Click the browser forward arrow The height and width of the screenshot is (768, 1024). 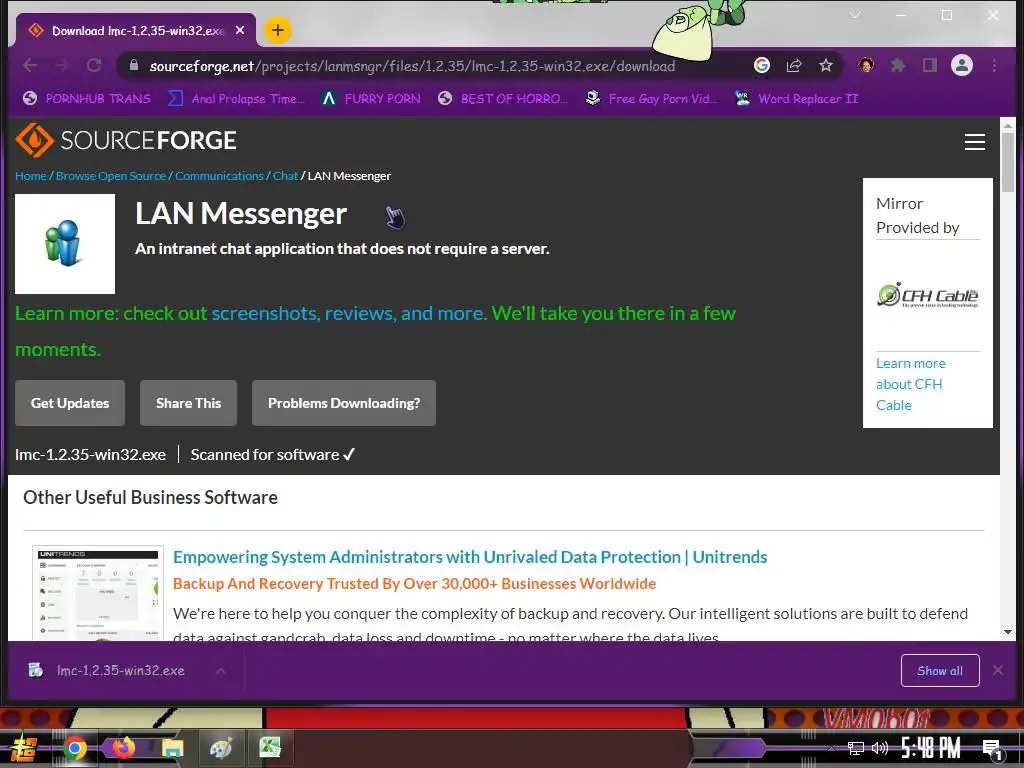point(62,65)
